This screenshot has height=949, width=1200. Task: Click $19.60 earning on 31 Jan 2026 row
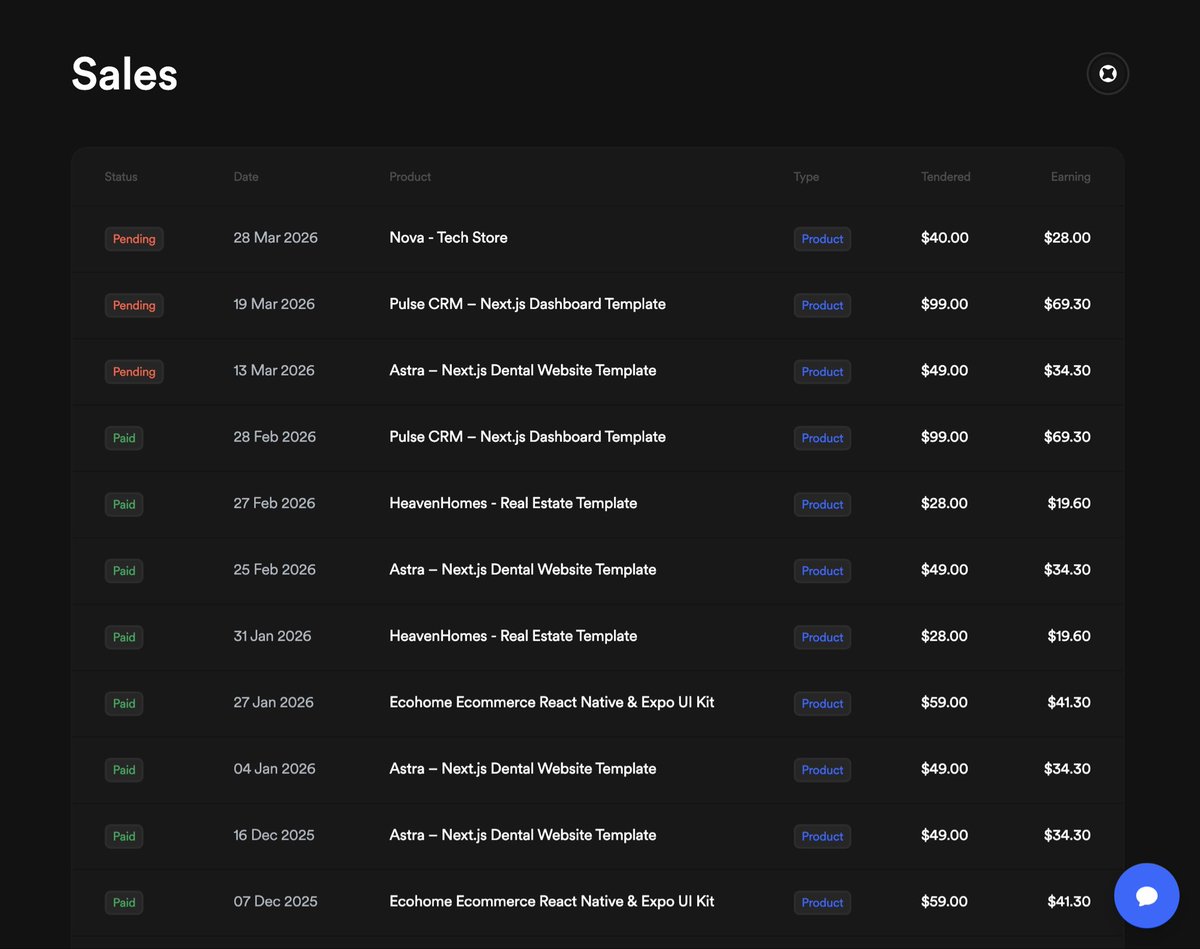click(1069, 636)
